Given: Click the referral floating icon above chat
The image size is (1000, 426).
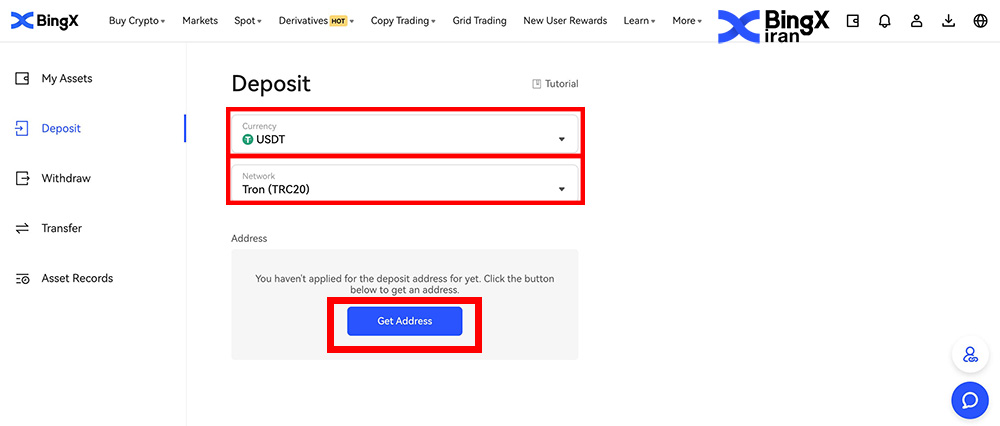Looking at the screenshot, I should tap(969, 354).
